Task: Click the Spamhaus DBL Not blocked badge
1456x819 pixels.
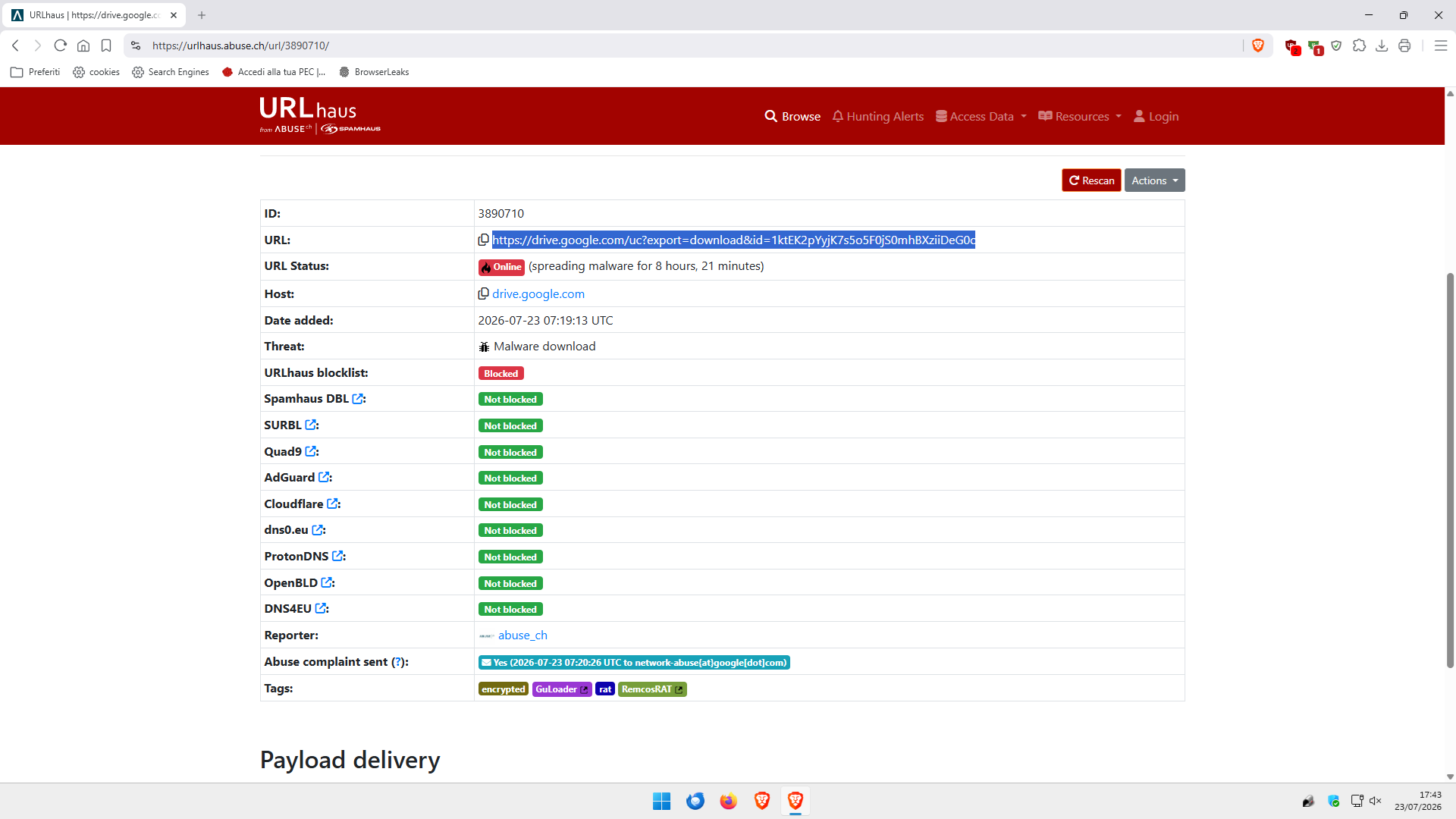Action: [510, 400]
